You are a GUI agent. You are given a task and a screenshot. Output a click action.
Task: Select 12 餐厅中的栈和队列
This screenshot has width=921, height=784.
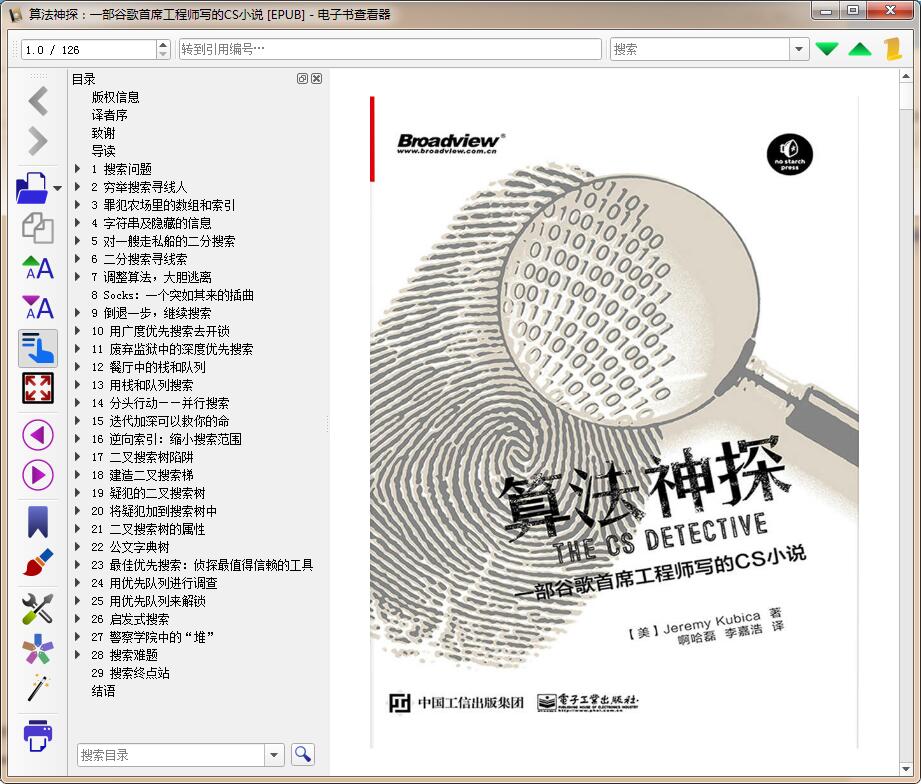coord(148,367)
